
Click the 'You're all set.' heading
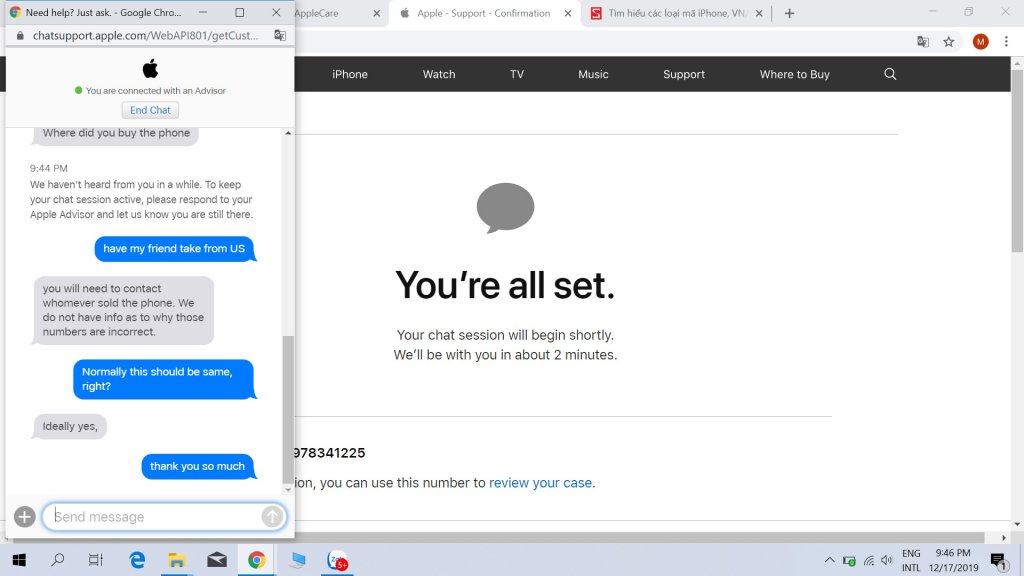coord(505,285)
